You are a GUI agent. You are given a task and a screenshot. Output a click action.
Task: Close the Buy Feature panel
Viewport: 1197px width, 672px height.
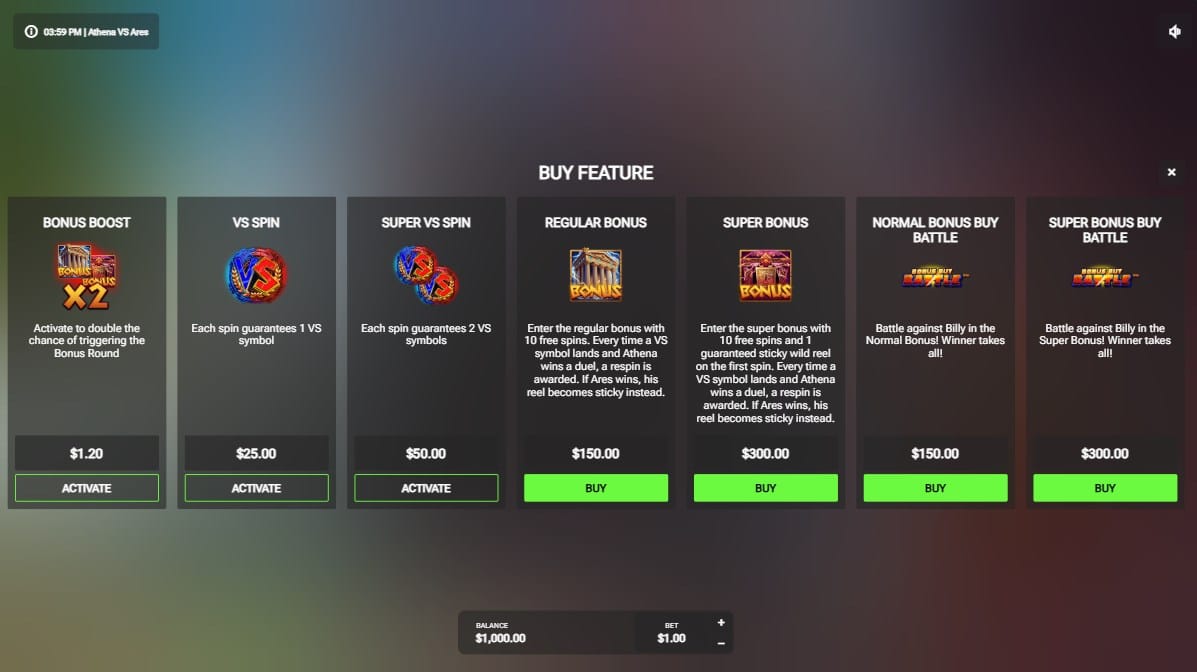[1171, 173]
